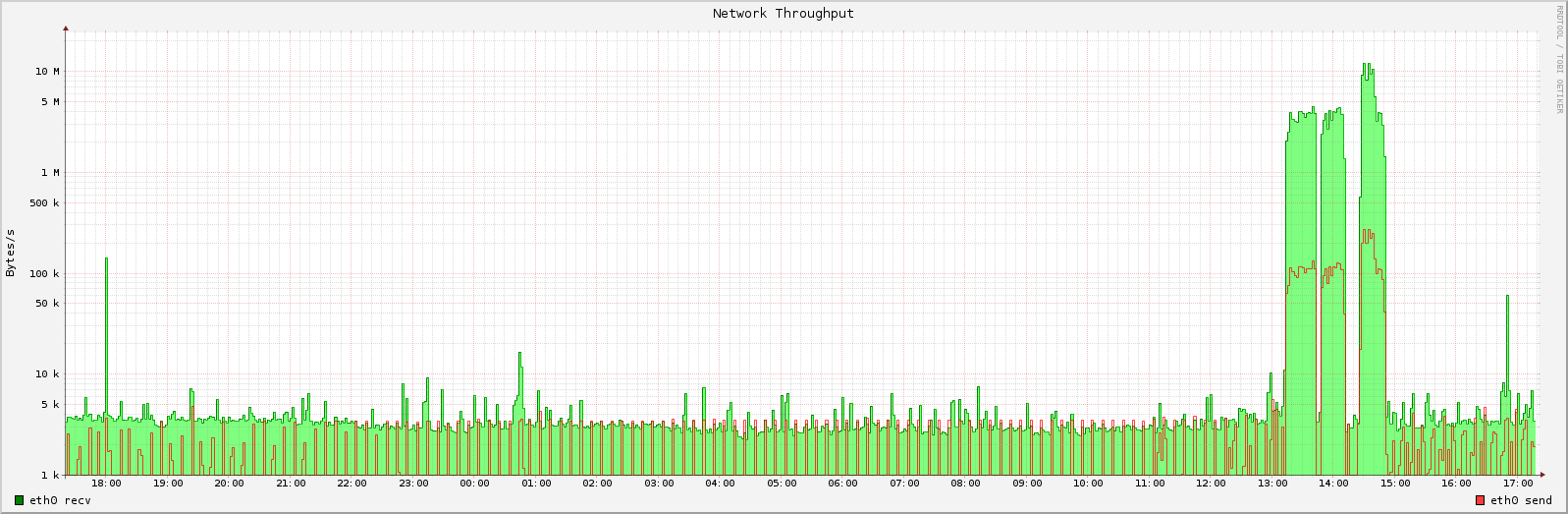The image size is (1568, 514).
Task: Click the Network Throughput chart title
Action: click(x=783, y=14)
